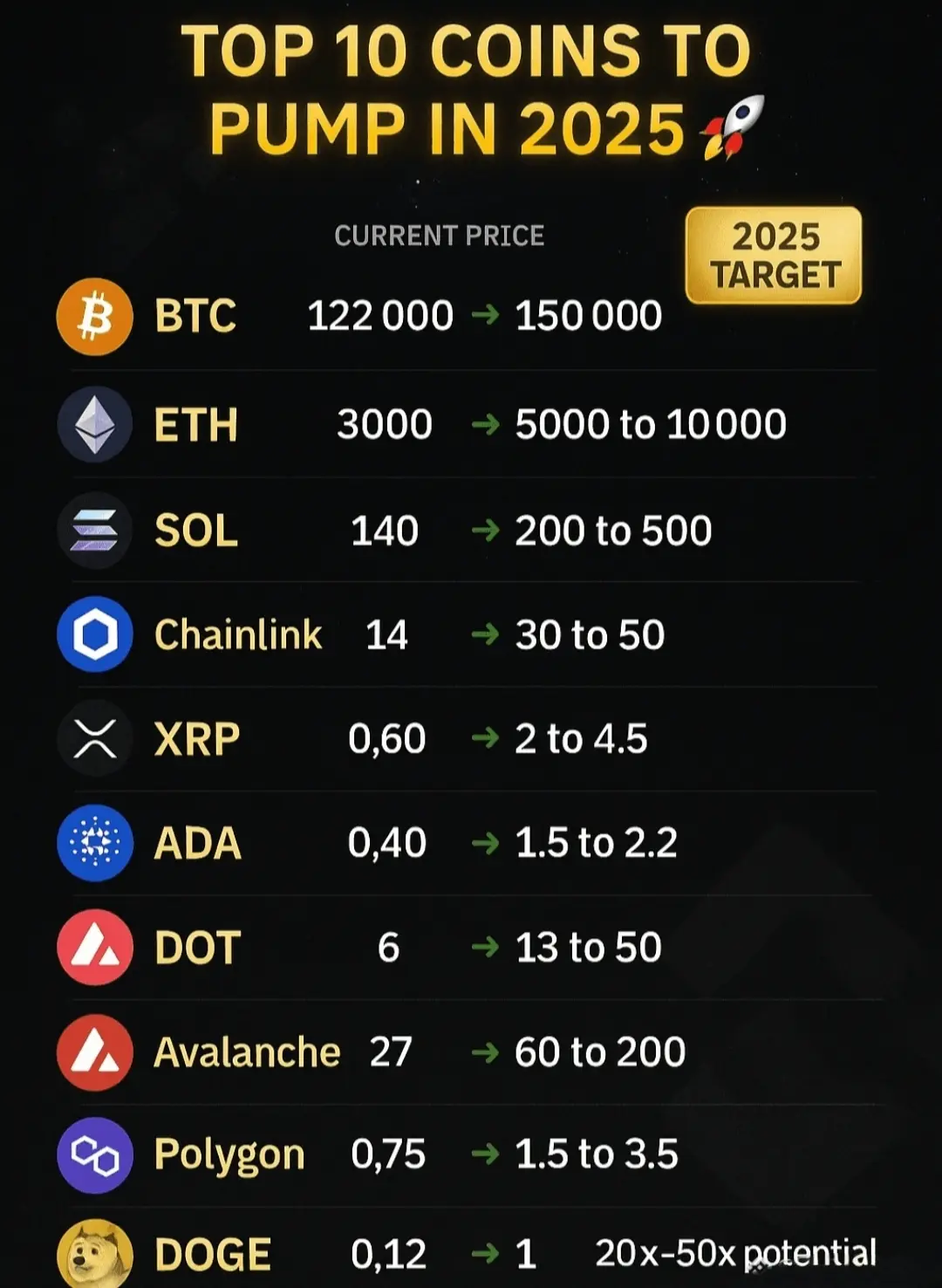Tap the red icon beside DOT
This screenshot has width=942, height=1288.
tap(95, 948)
